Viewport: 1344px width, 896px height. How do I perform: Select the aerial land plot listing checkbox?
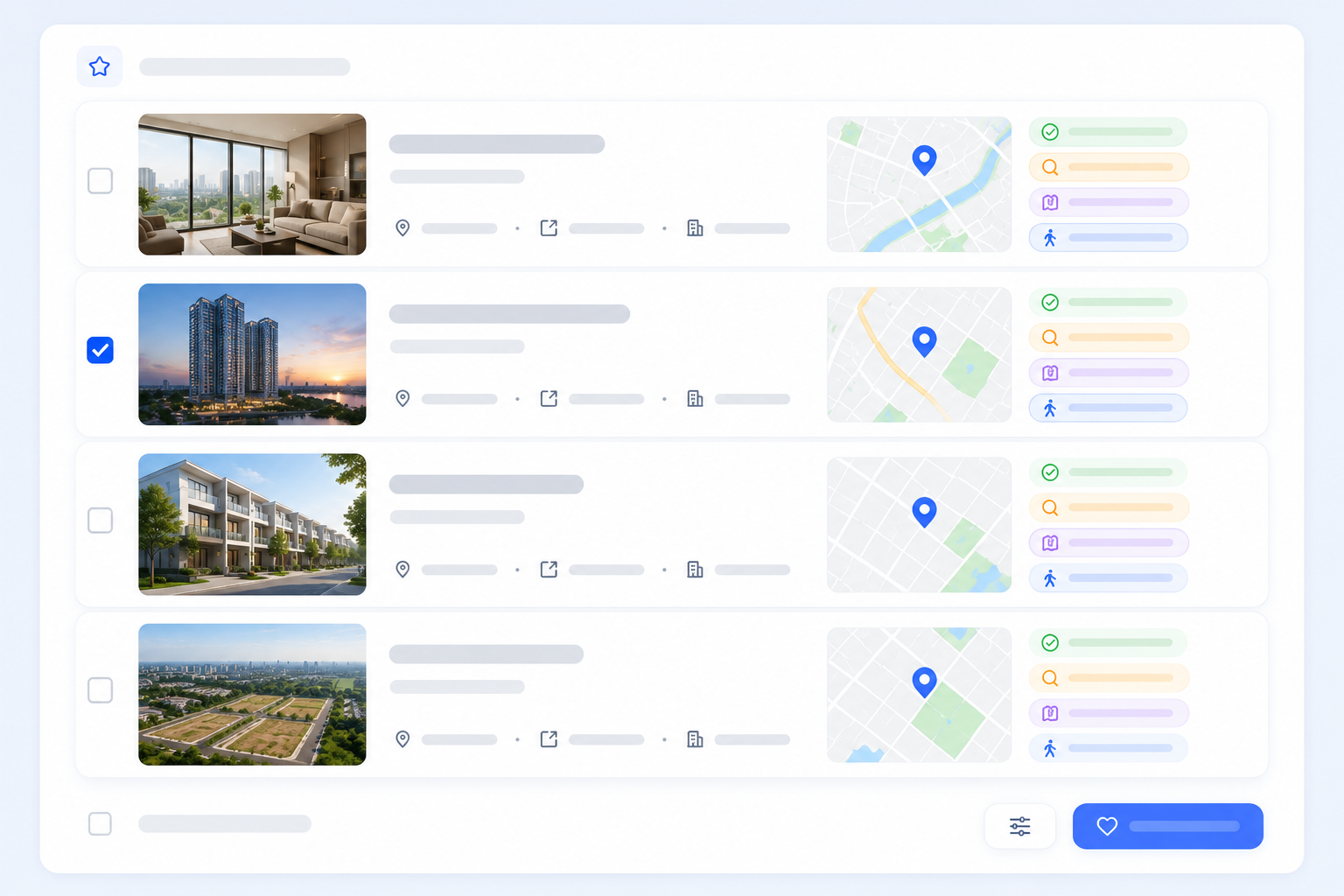[101, 690]
